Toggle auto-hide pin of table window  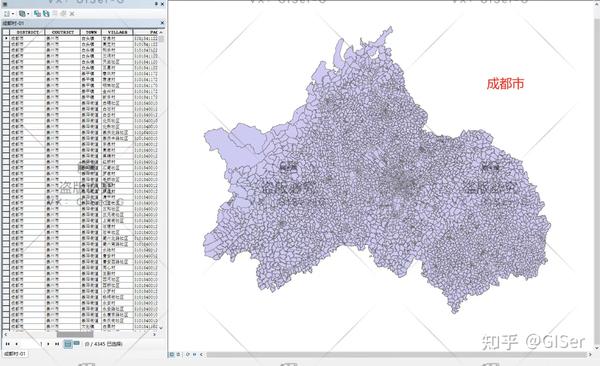pyautogui.click(x=156, y=4)
